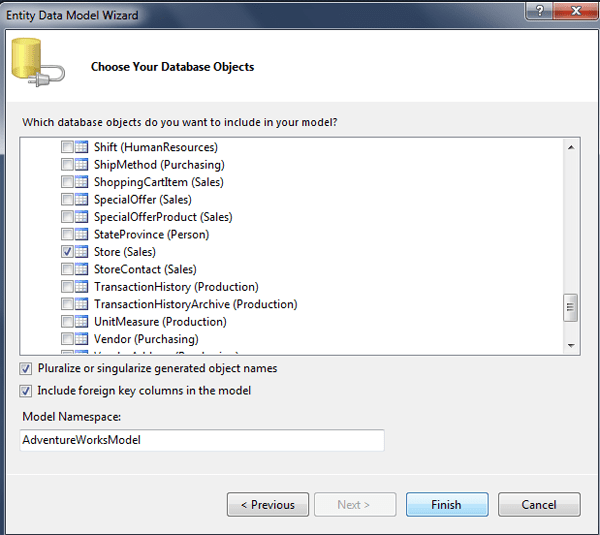Screen dimensions: 600x535
Task: Check the Vendor (Purchasing) checkbox
Action: pos(67,339)
